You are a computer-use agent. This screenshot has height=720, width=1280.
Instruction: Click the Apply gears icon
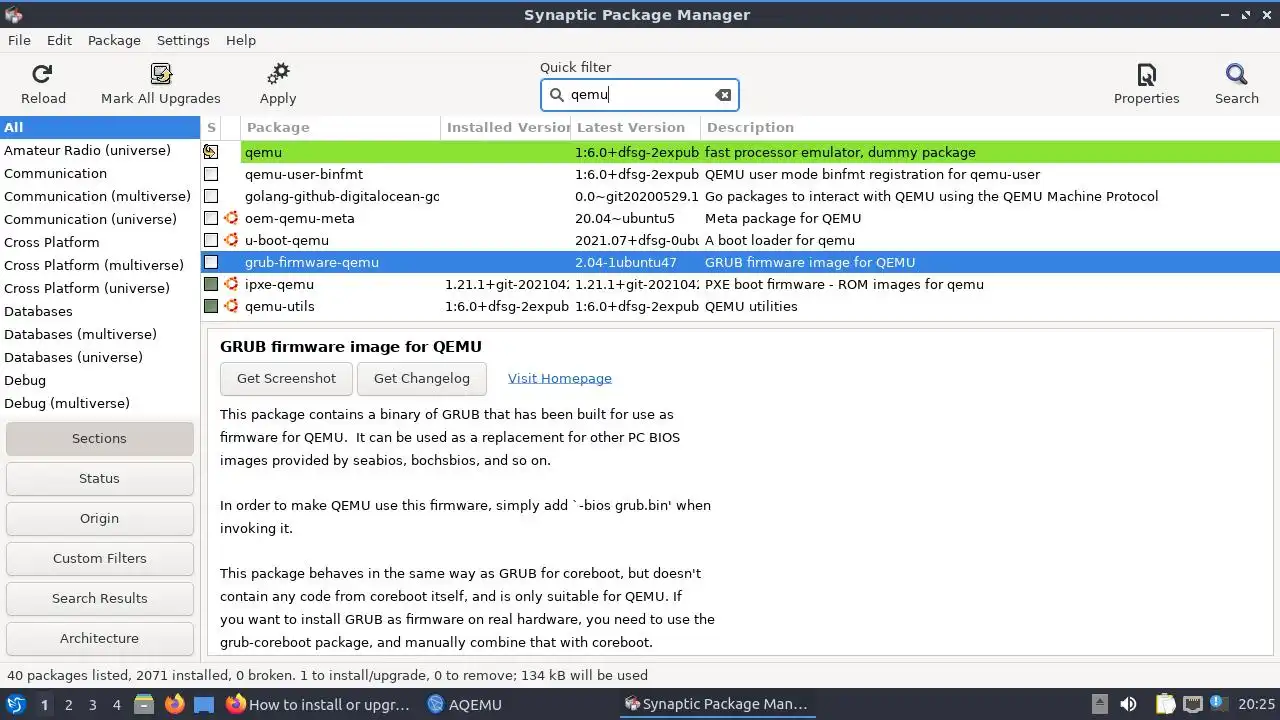pyautogui.click(x=278, y=74)
